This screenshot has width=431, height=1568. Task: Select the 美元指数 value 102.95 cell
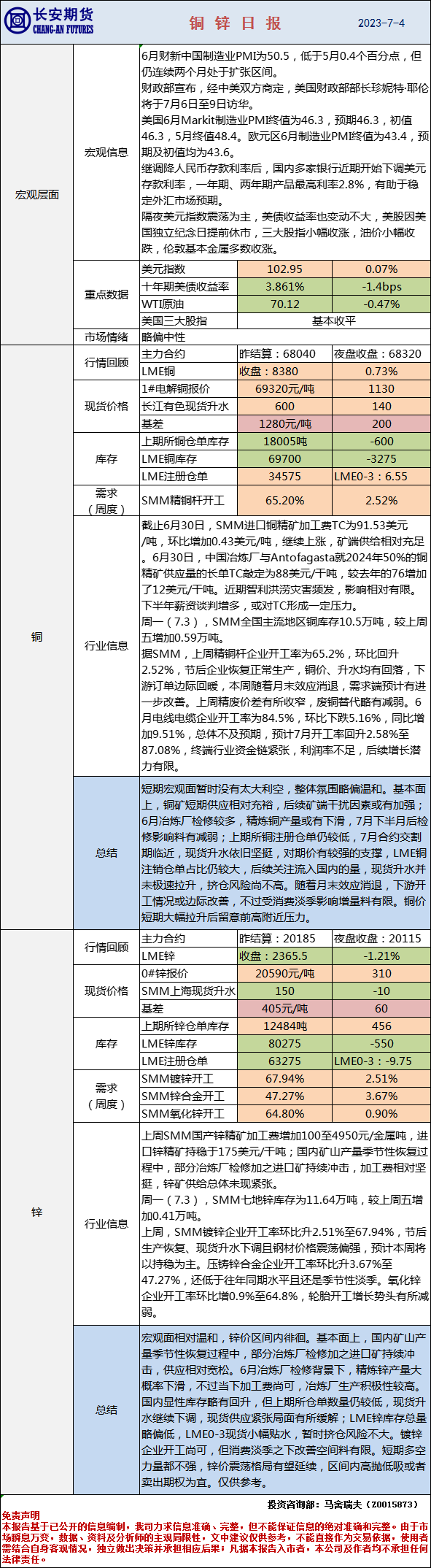click(x=284, y=269)
